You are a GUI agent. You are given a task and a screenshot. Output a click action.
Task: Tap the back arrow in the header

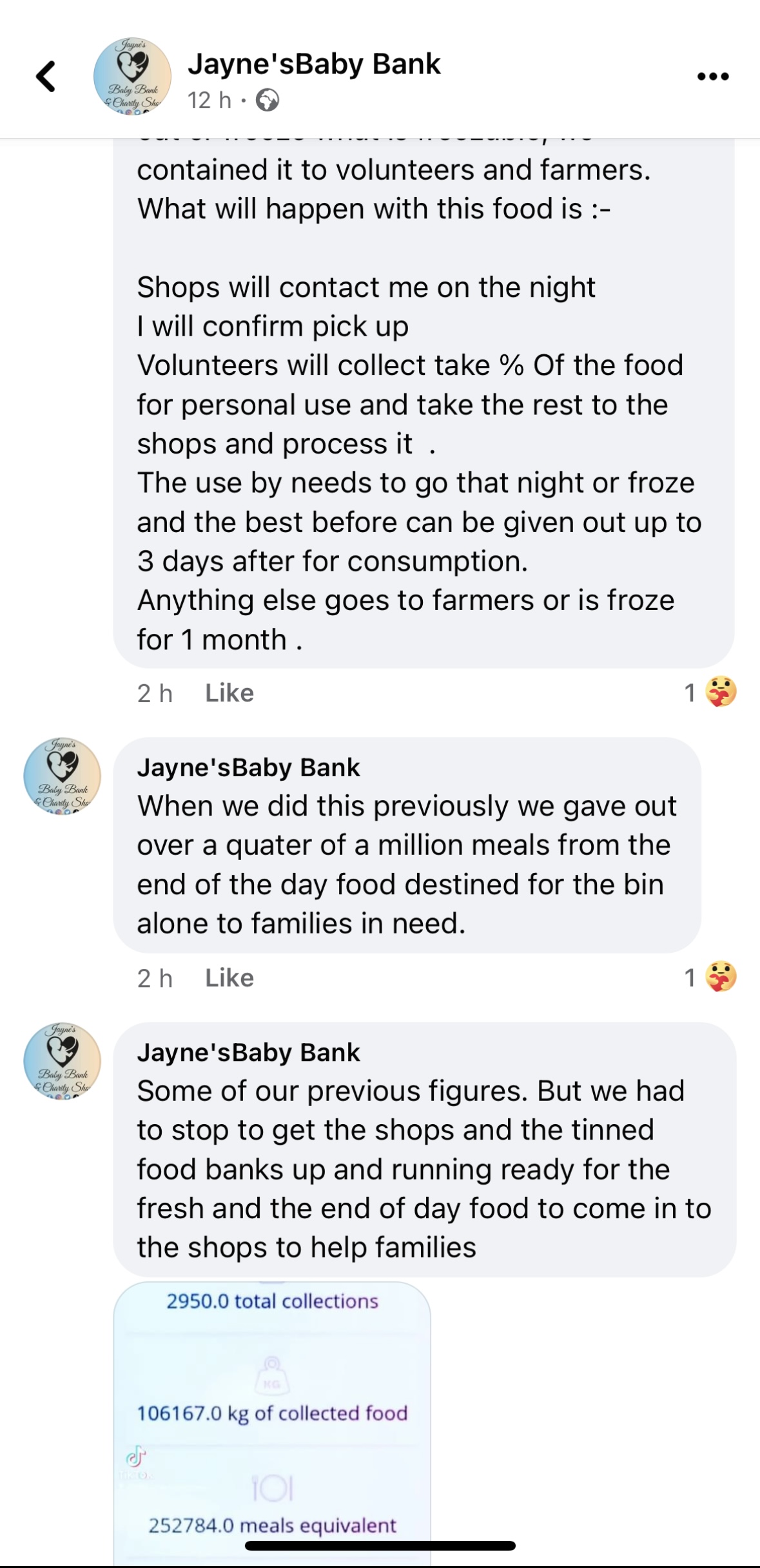coord(46,77)
